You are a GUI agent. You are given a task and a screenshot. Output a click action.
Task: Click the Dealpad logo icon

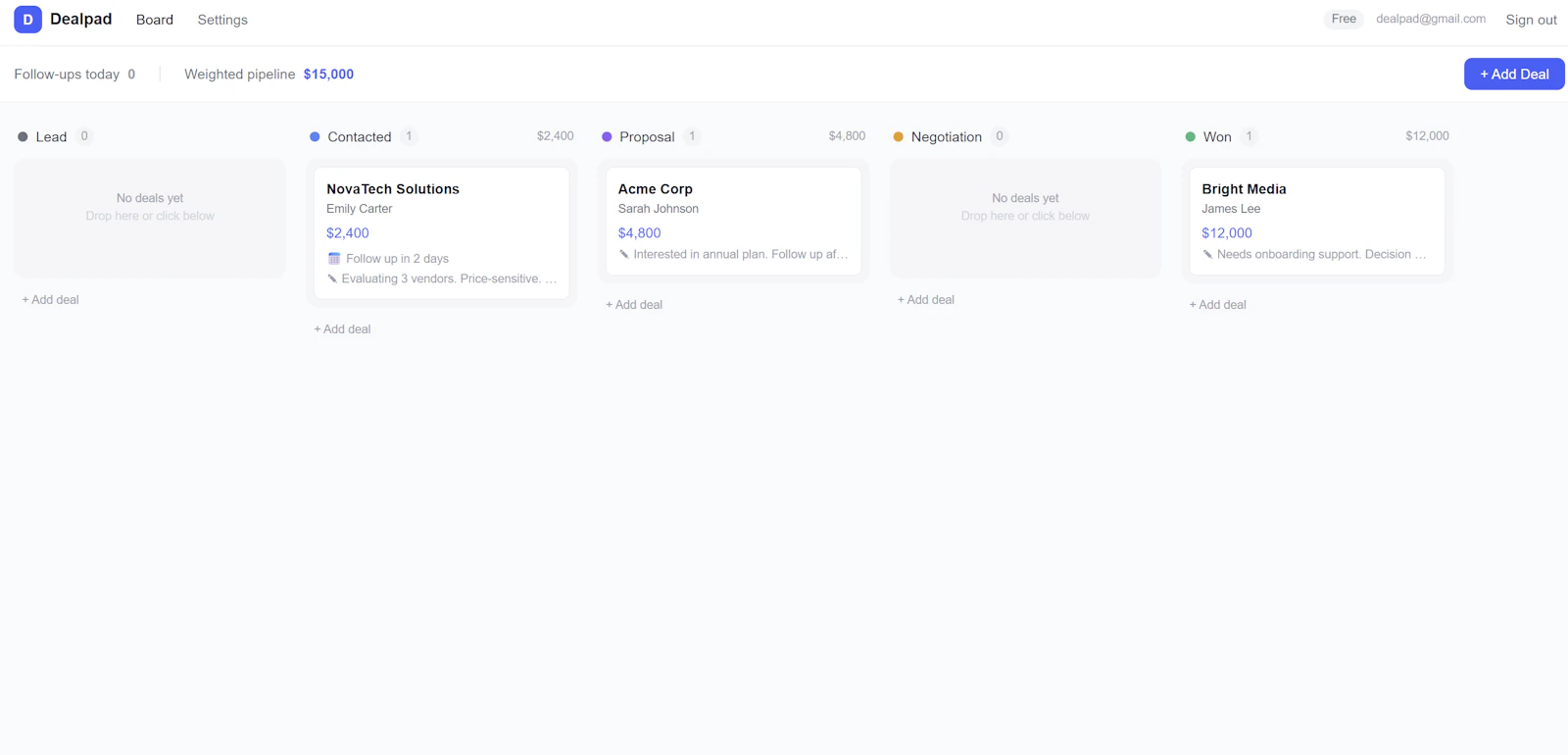click(x=27, y=19)
